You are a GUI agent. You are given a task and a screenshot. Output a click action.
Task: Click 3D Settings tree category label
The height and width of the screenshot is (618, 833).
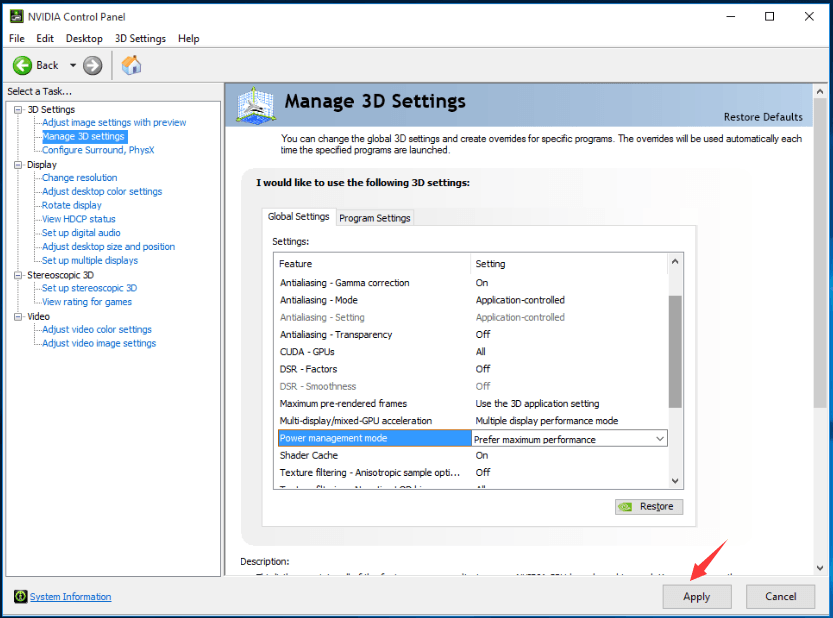click(51, 109)
